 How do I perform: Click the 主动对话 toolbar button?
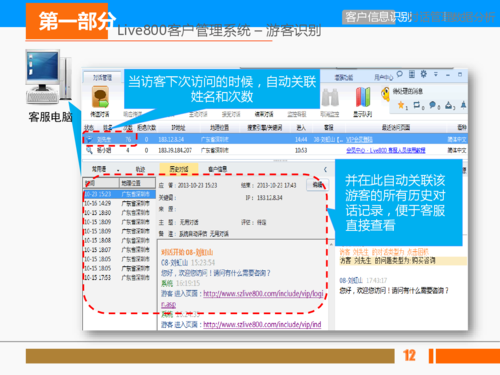click(198, 114)
